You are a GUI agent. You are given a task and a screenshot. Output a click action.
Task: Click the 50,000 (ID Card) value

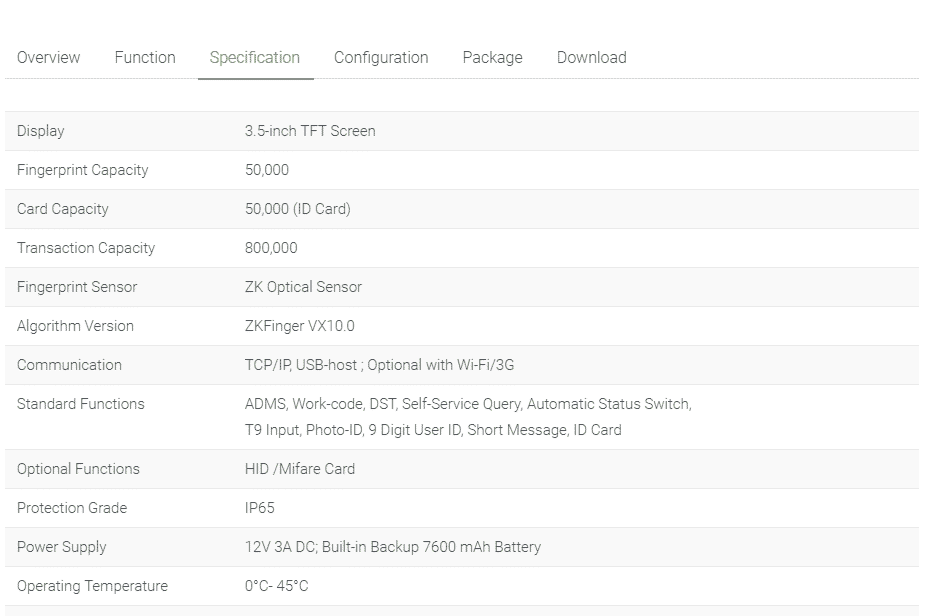[x=298, y=209]
